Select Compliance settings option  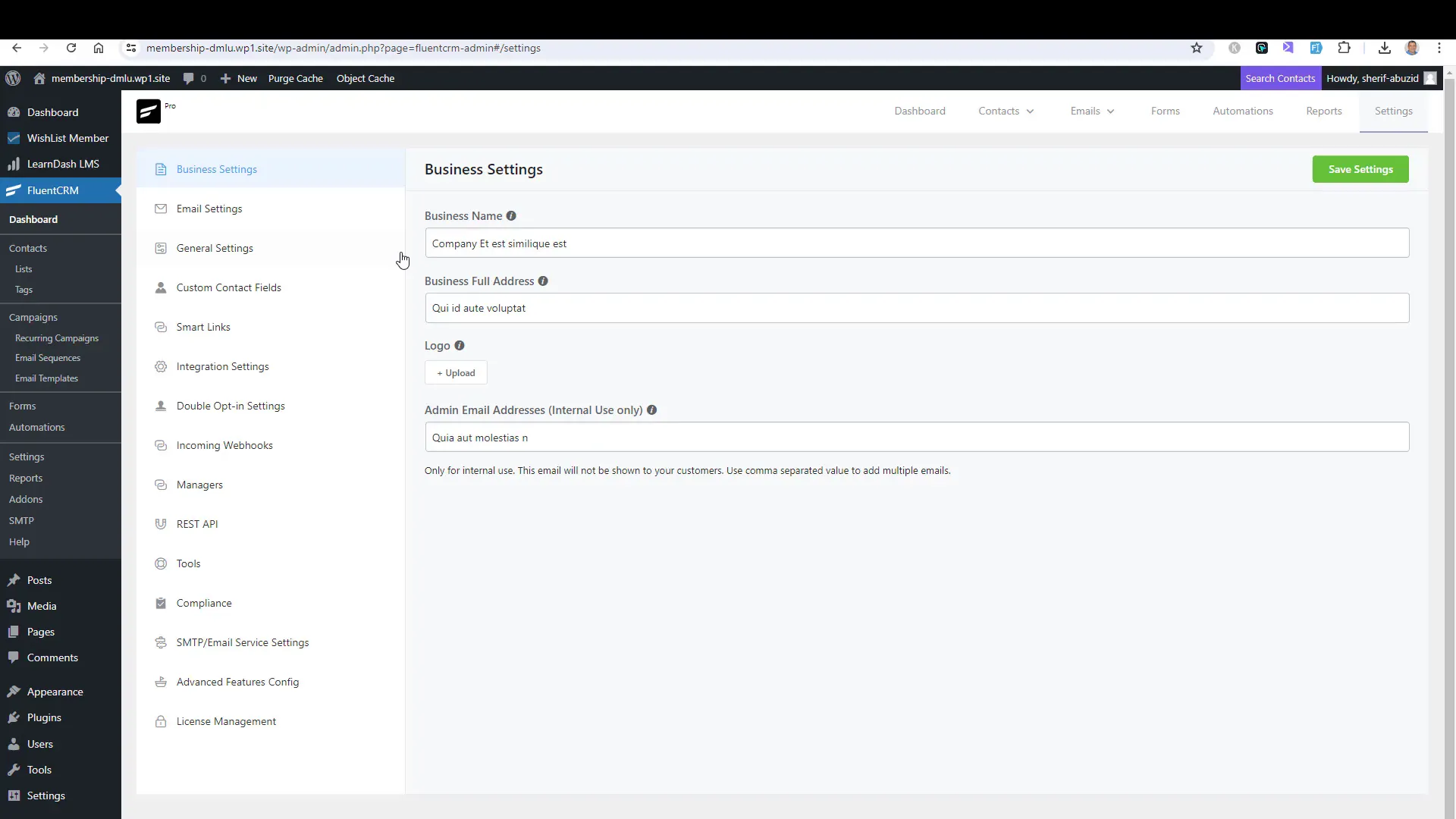point(204,602)
